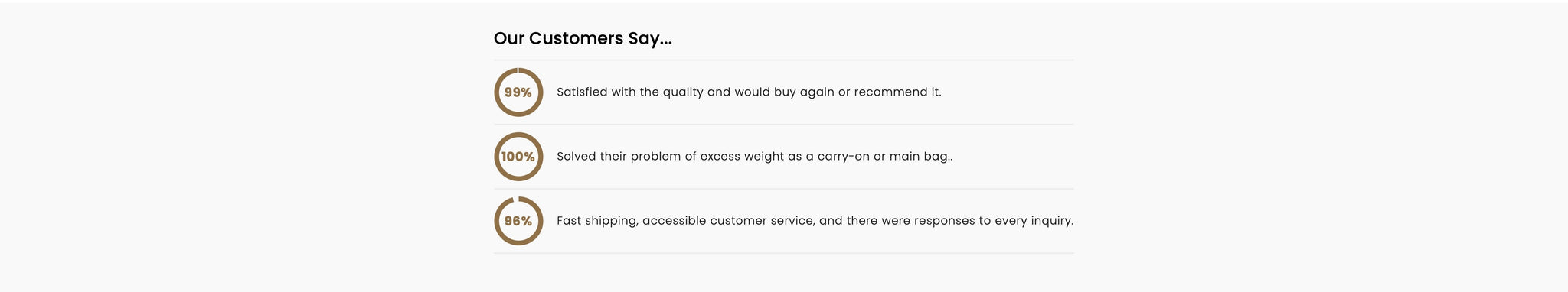Click 'buy again' in the first statement

point(804,92)
